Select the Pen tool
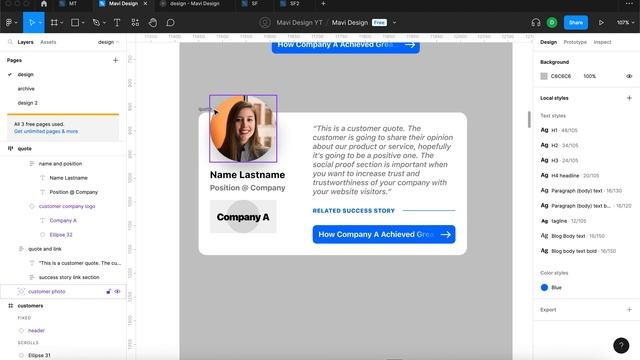Image resolution: width=640 pixels, height=360 pixels. (96, 23)
